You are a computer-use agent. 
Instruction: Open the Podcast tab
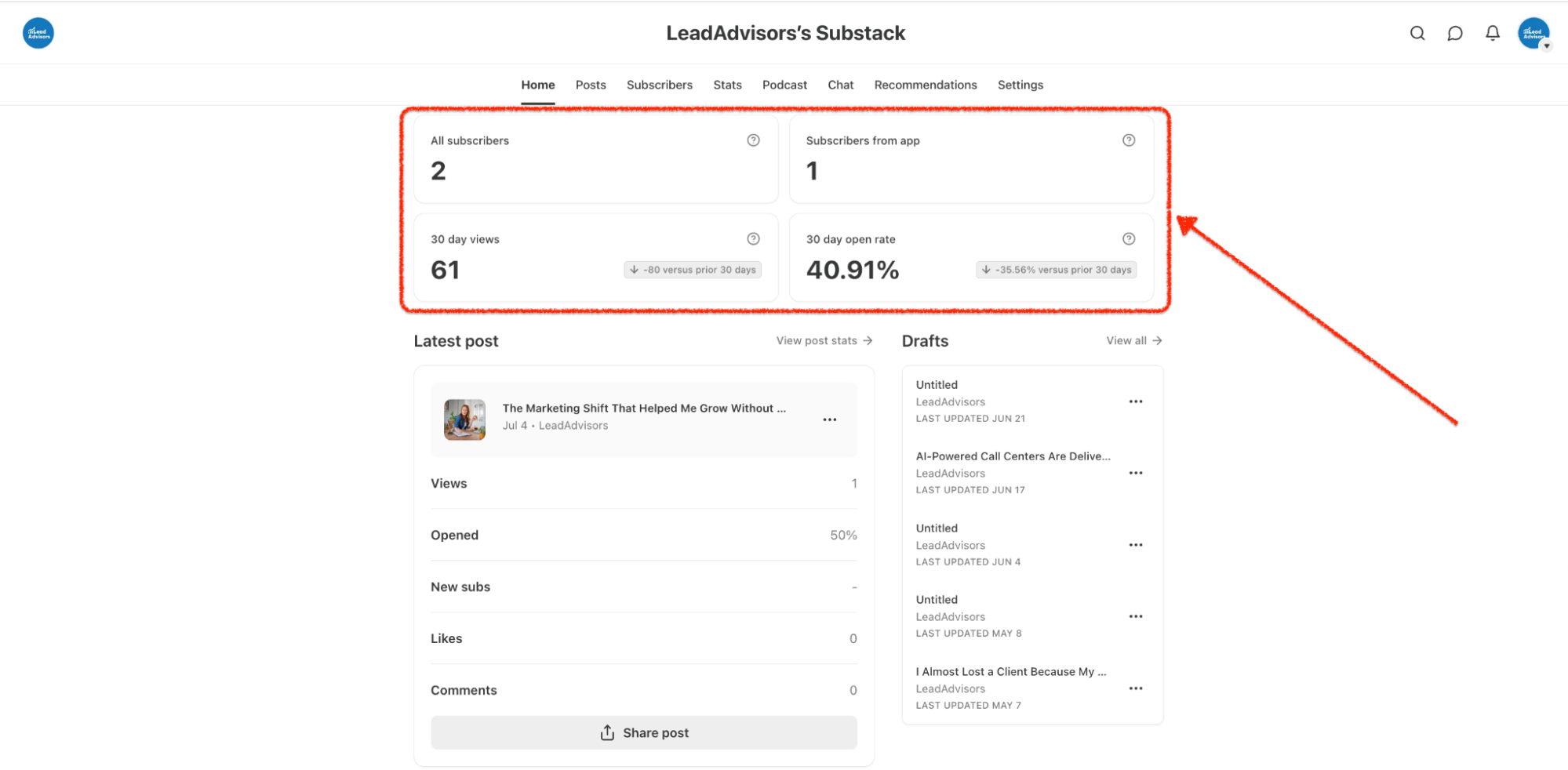click(x=784, y=85)
